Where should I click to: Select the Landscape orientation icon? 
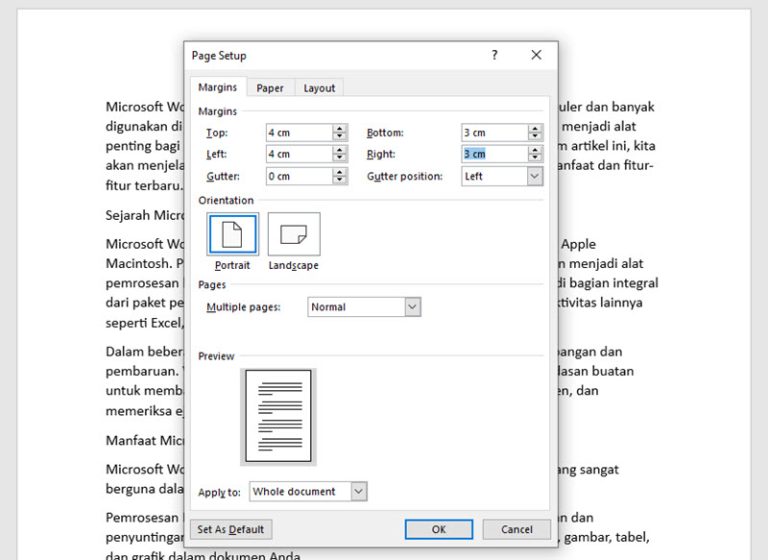294,234
